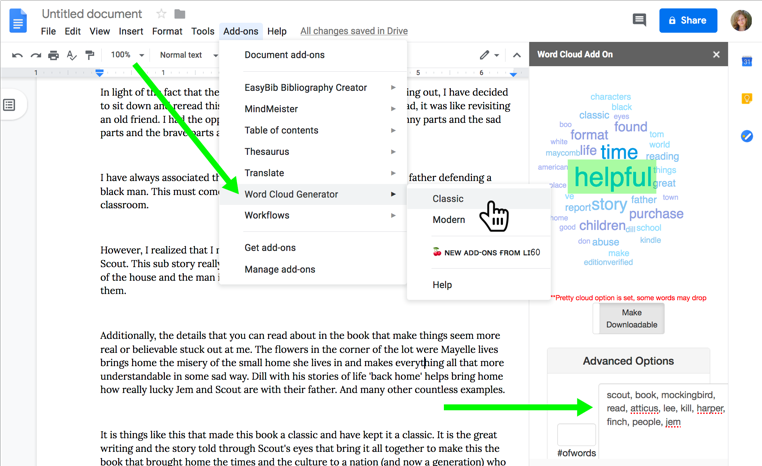Open the View menu
This screenshot has width=762, height=466.
100,31
